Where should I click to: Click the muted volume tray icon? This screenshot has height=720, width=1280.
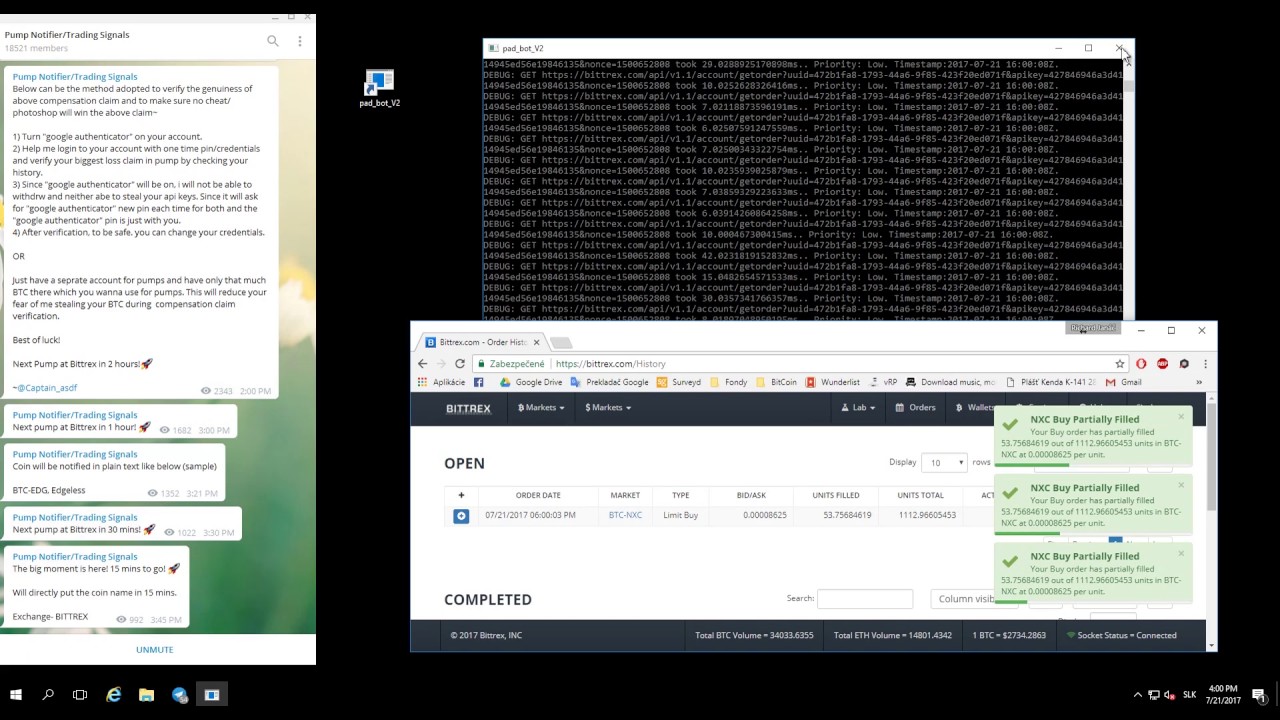[x=1169, y=695]
